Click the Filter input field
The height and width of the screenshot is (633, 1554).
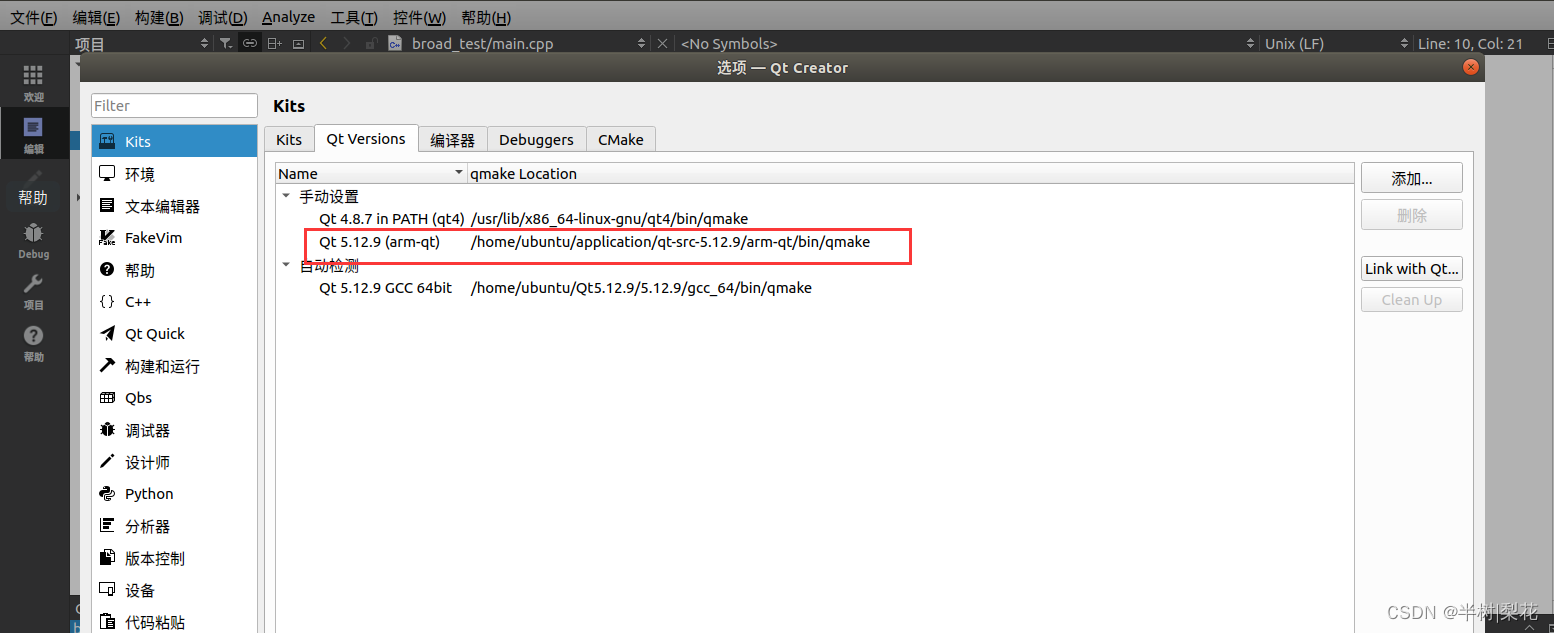click(174, 105)
